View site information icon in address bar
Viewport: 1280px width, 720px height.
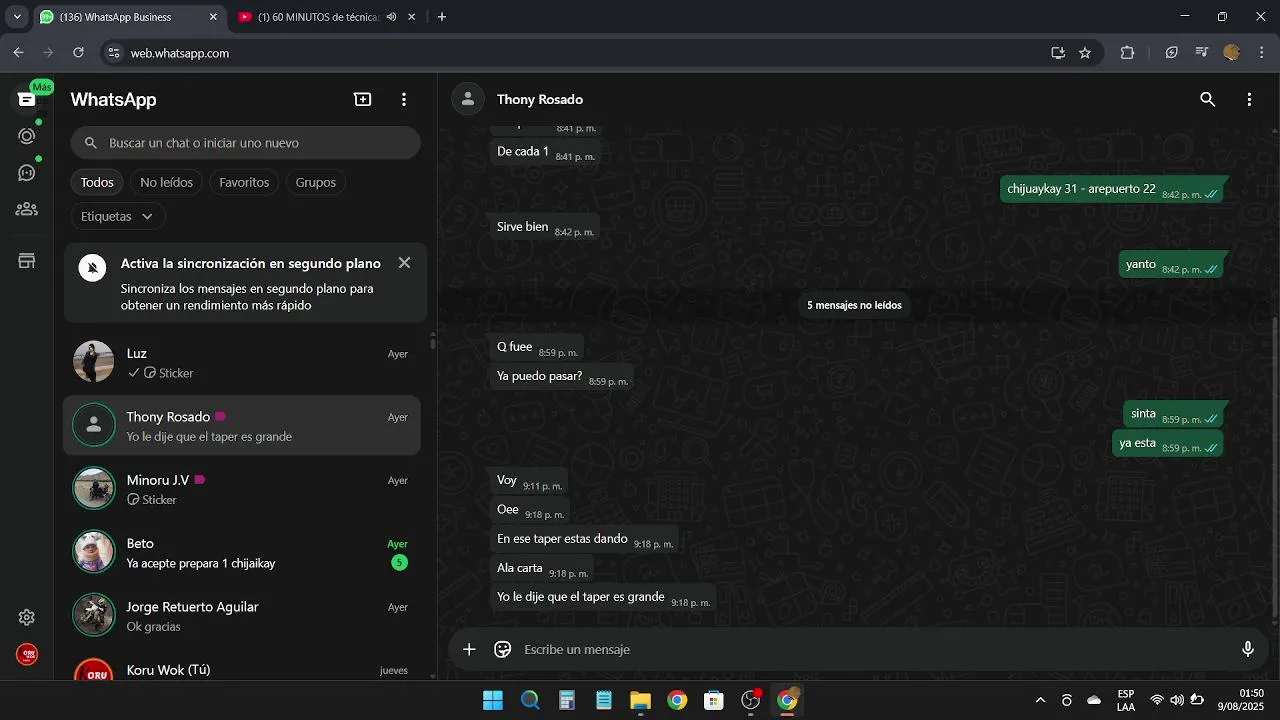113,53
